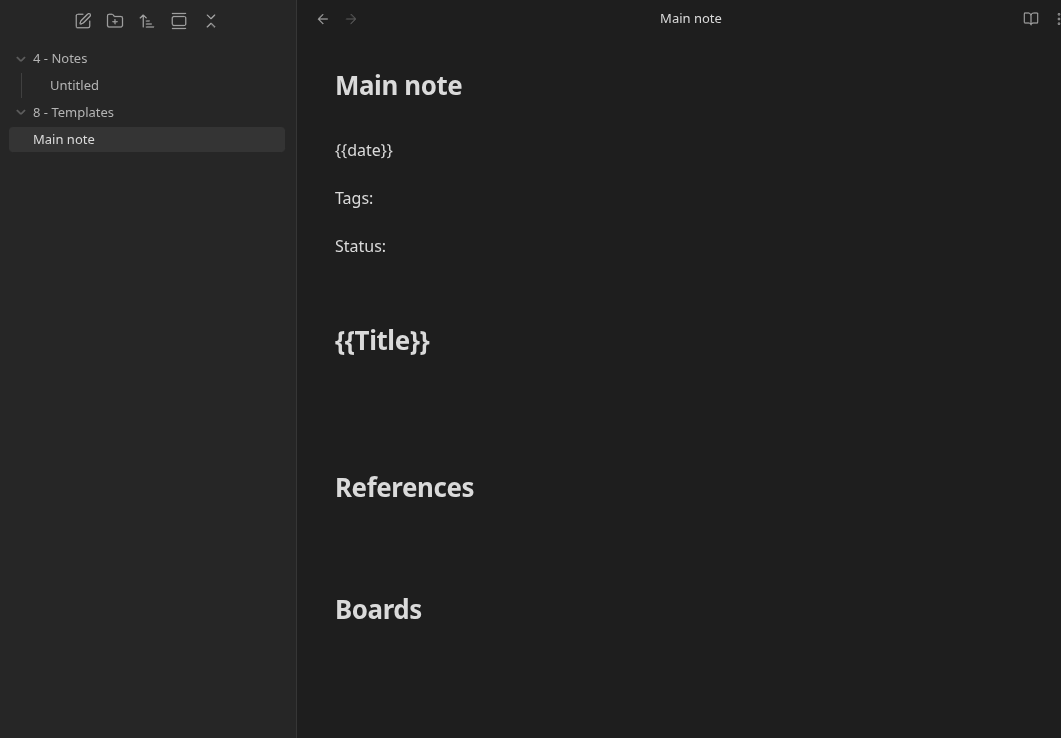Screen dimensions: 1061x738
Task: Open the change sort order menu
Action: (x=147, y=21)
